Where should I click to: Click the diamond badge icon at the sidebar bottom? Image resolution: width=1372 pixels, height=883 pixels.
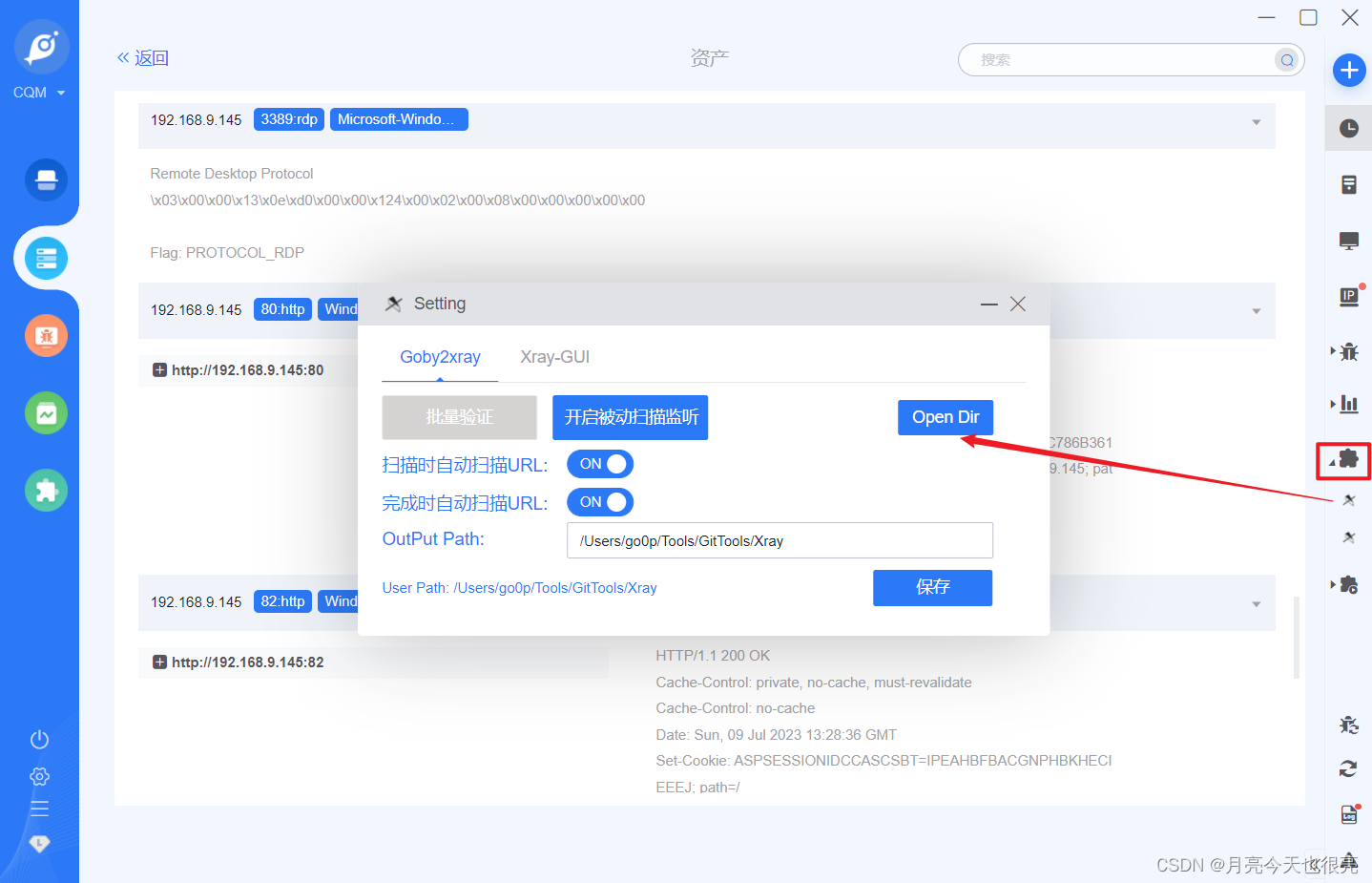[x=39, y=843]
